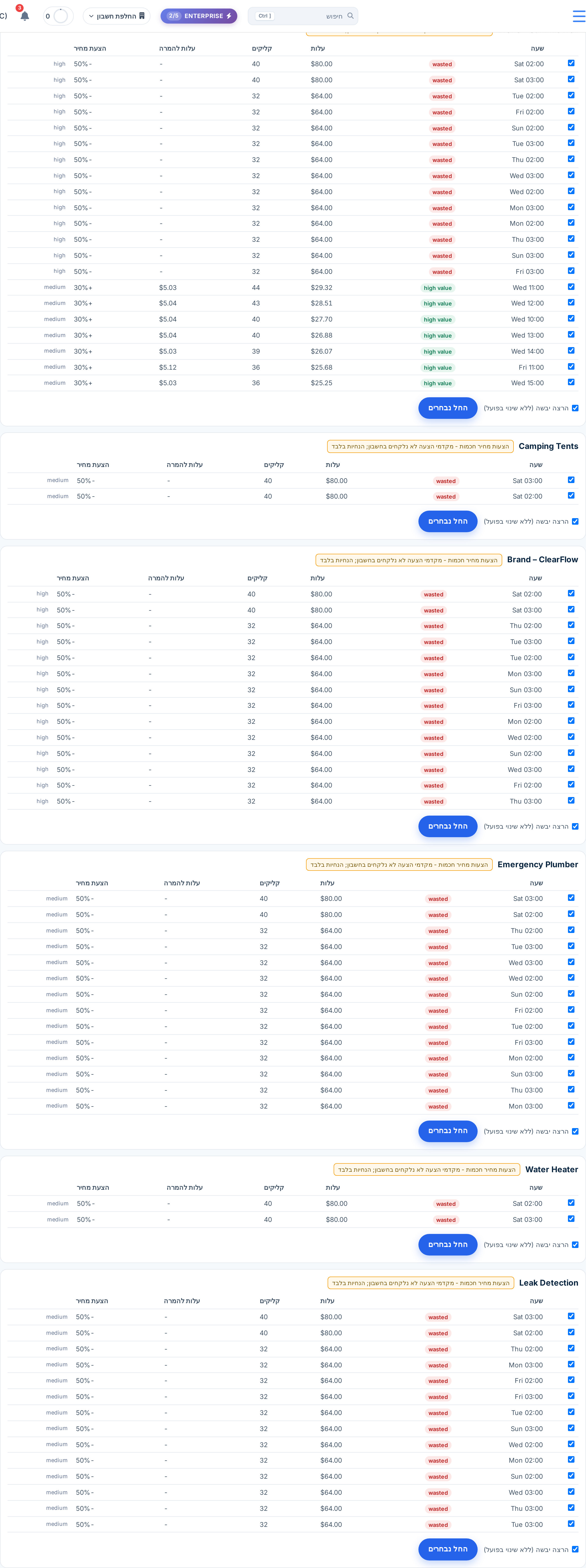Screen dimensions: 586x1568
Task: Click the $25.68 cost value
Action: tap(322, 368)
